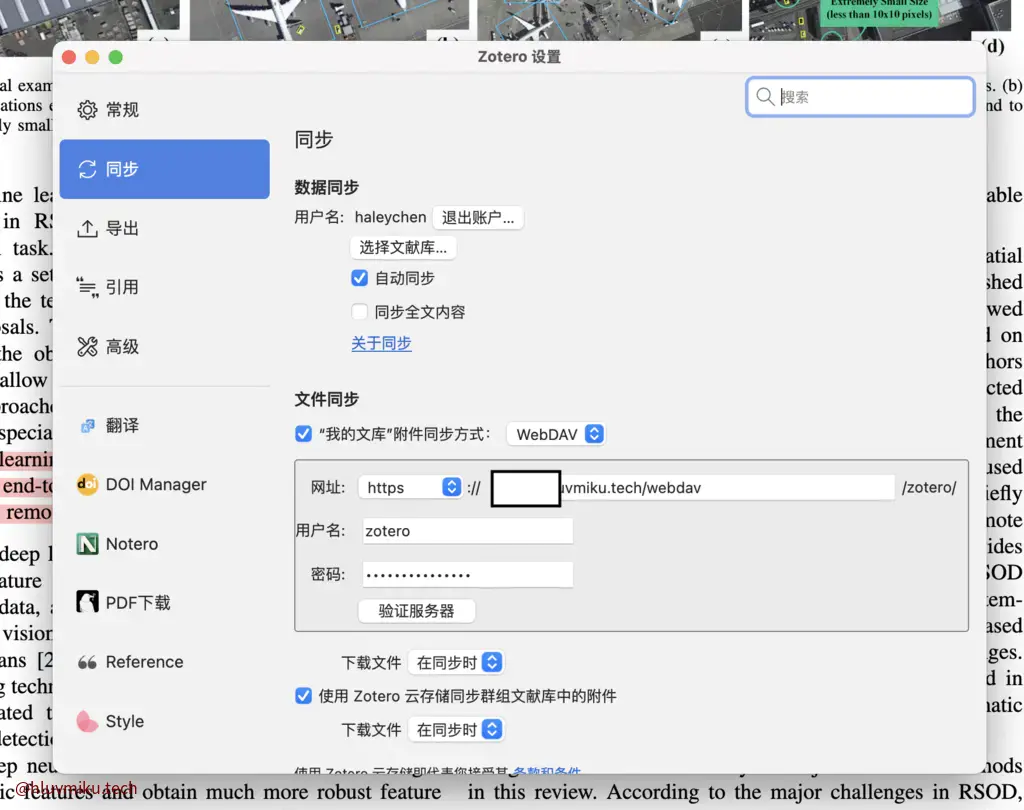Click the 数据同步 section heading
1024x810 pixels.
(x=327, y=187)
